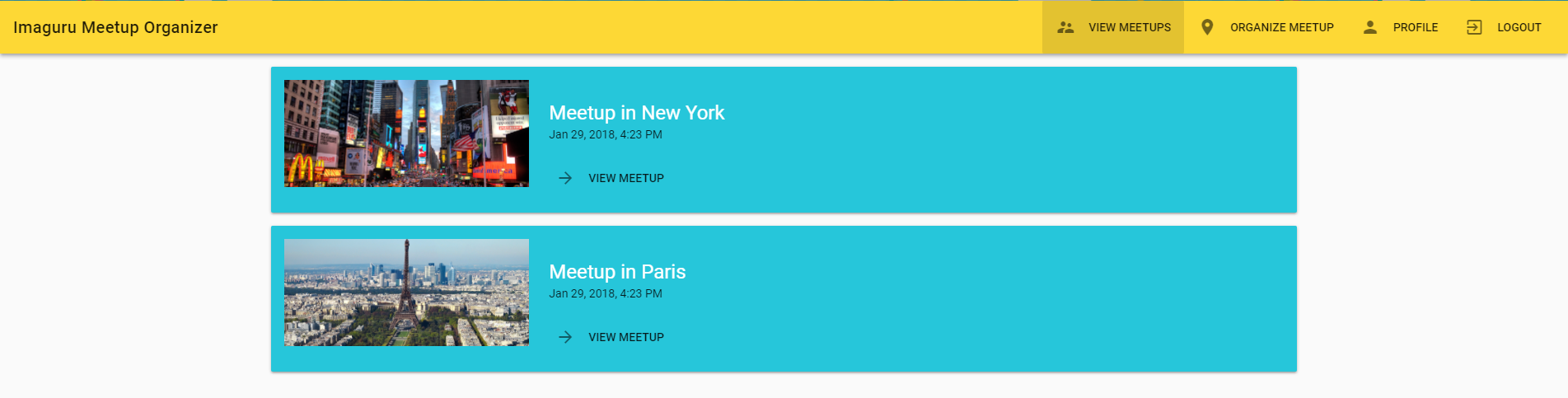Click the Times Square photo thumbnail
The height and width of the screenshot is (398, 1568).
click(x=406, y=133)
